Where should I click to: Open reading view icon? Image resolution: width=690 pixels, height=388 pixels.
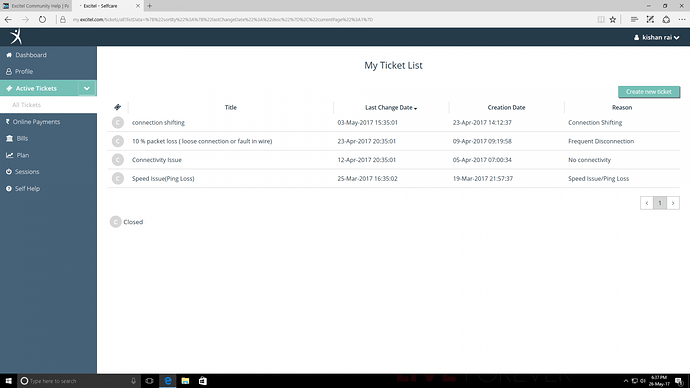(x=601, y=19)
